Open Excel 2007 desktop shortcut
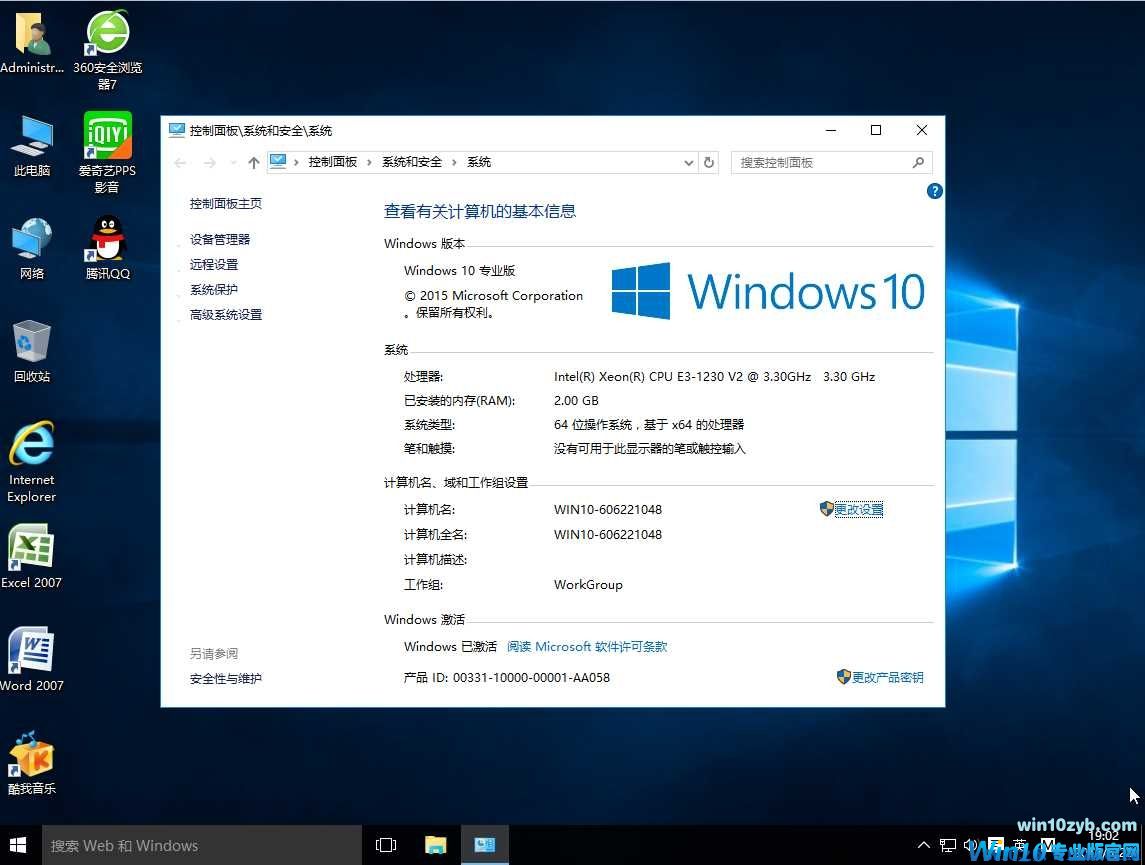Image resolution: width=1145 pixels, height=865 pixels. click(x=32, y=550)
